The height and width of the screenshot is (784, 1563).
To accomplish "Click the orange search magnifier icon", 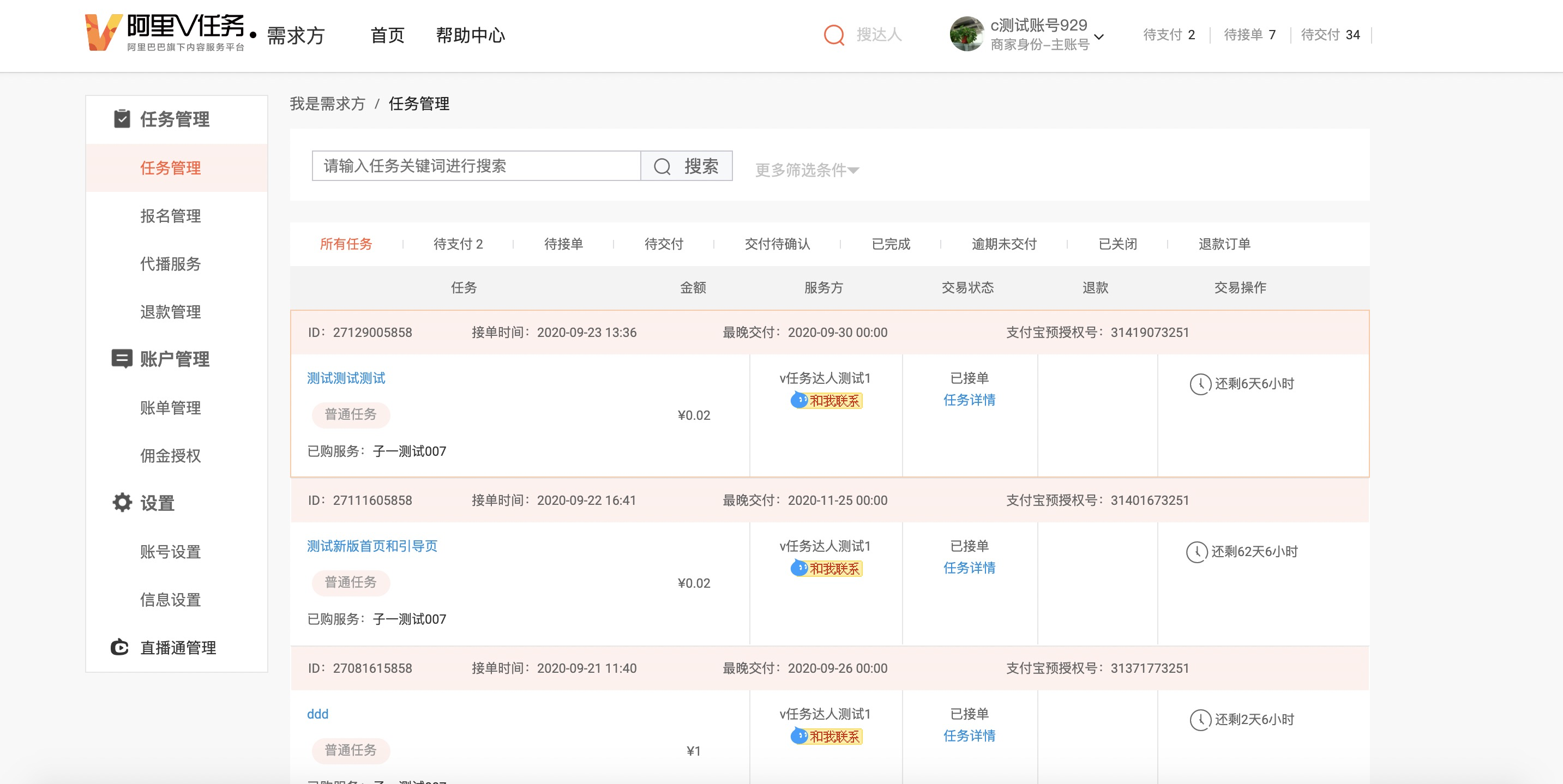I will pyautogui.click(x=834, y=34).
